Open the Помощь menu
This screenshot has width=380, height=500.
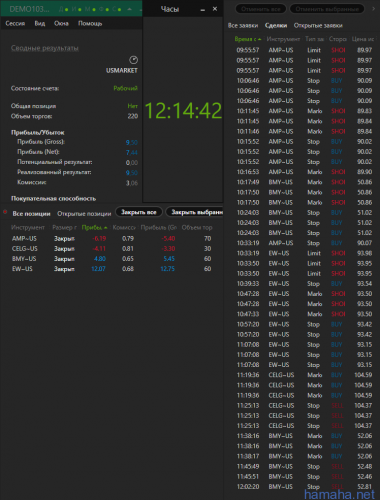pyautogui.click(x=90, y=23)
